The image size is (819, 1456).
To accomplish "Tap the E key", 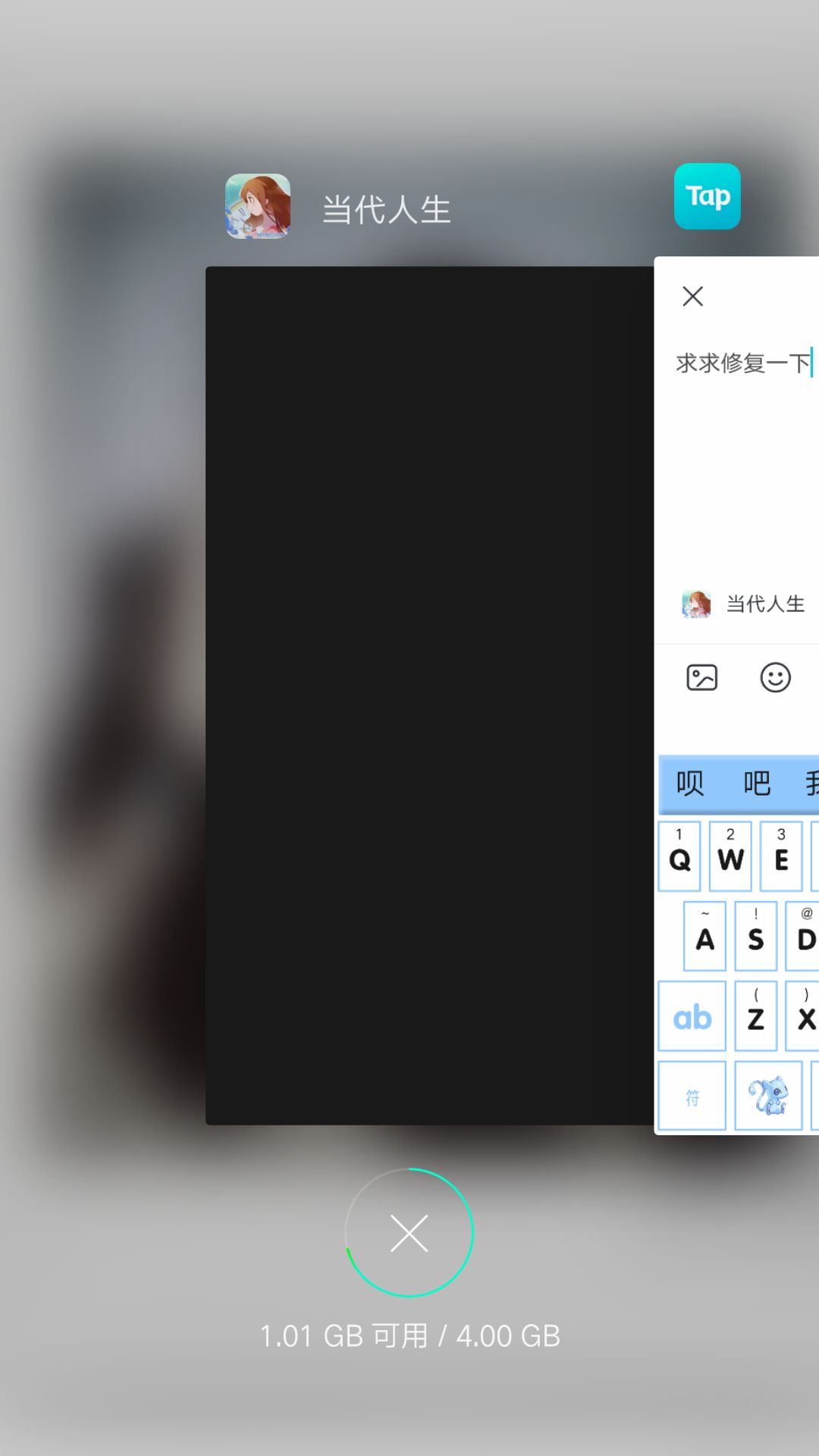I will [781, 856].
